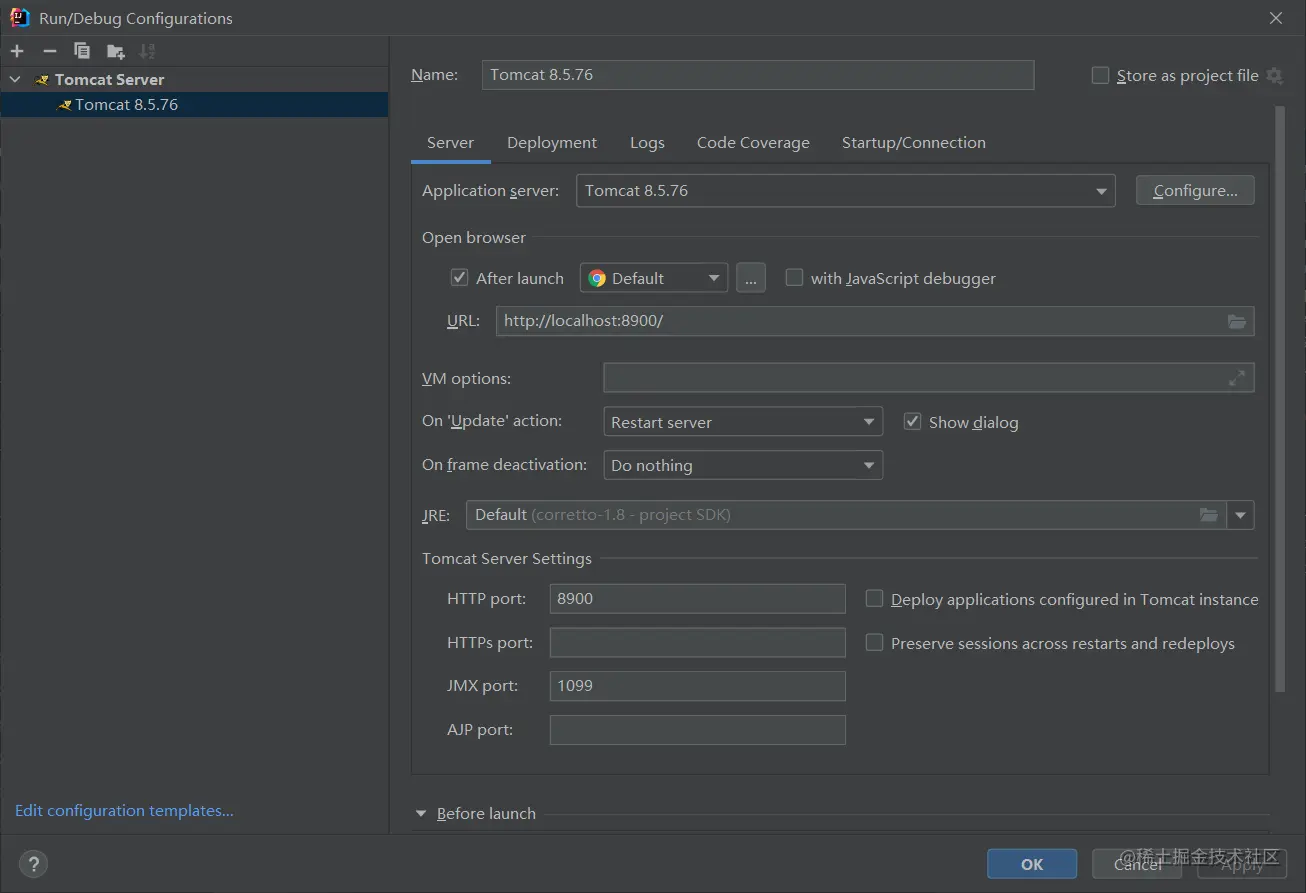The width and height of the screenshot is (1306, 893).
Task: Sort configurations alphabetically icon
Action: pos(148,51)
